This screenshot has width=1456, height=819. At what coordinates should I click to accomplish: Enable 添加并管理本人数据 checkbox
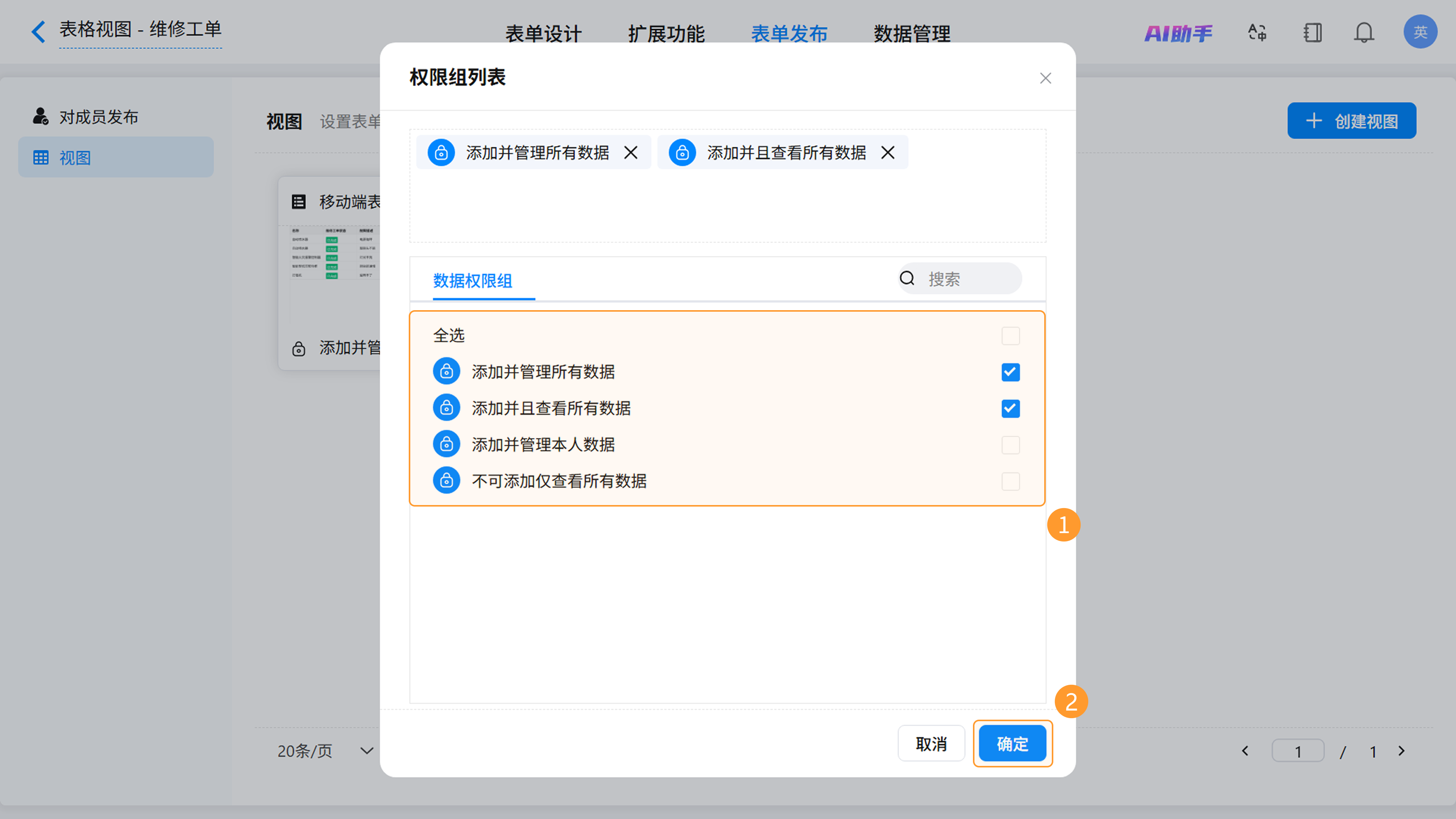1010,445
